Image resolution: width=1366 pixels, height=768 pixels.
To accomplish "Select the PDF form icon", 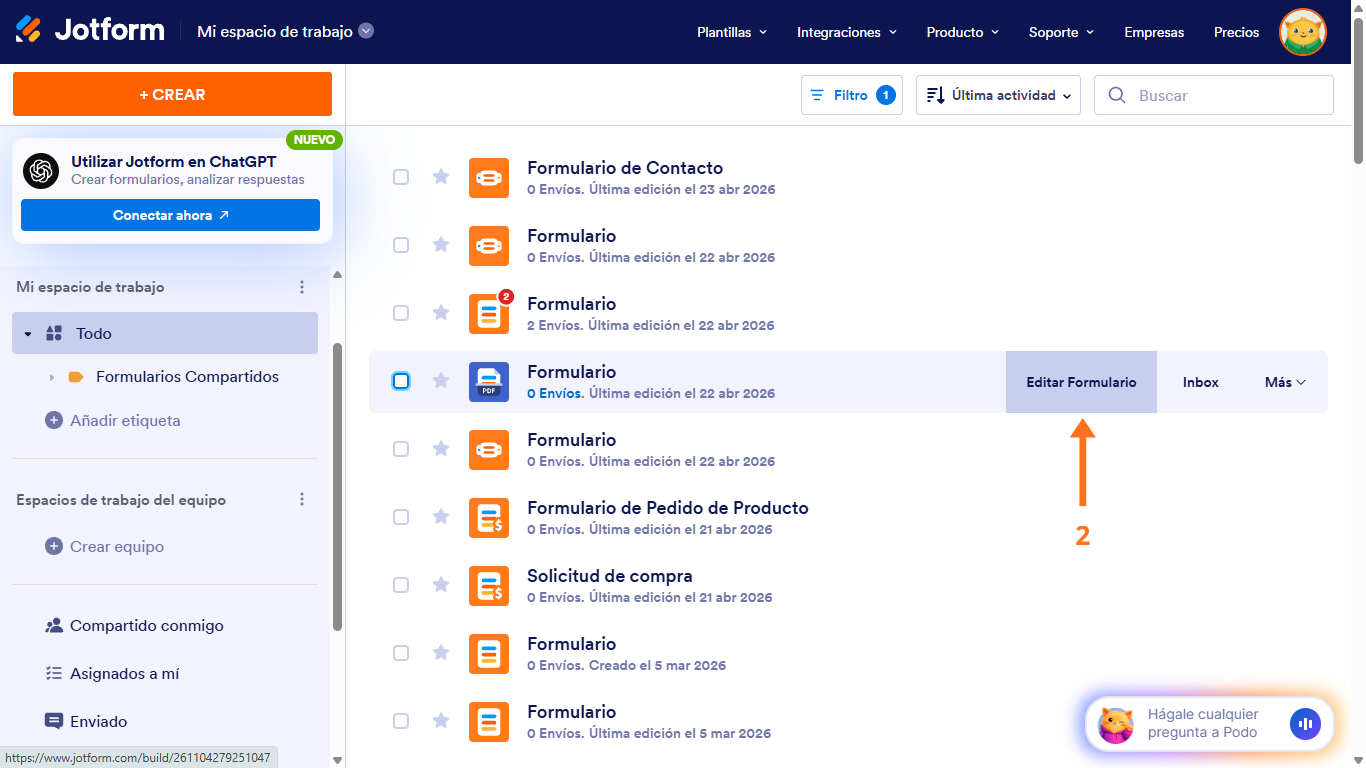I will [x=489, y=381].
